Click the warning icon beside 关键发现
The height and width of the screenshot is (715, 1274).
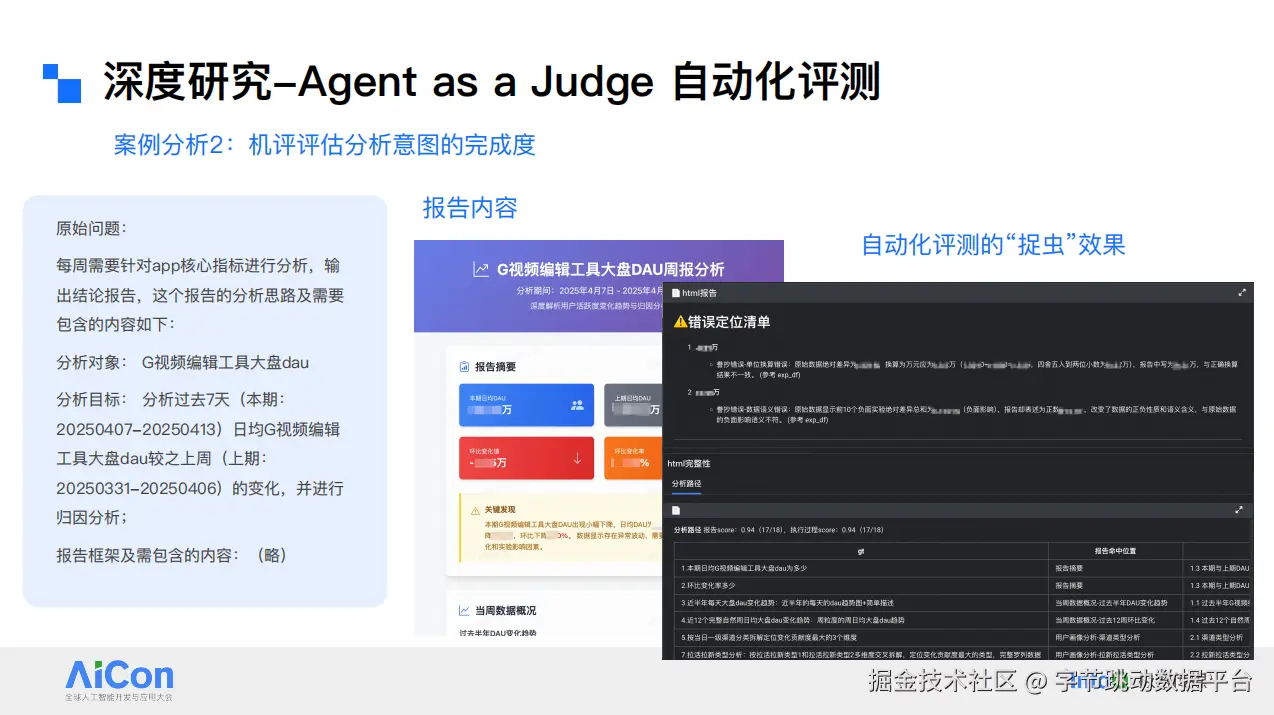pos(475,510)
